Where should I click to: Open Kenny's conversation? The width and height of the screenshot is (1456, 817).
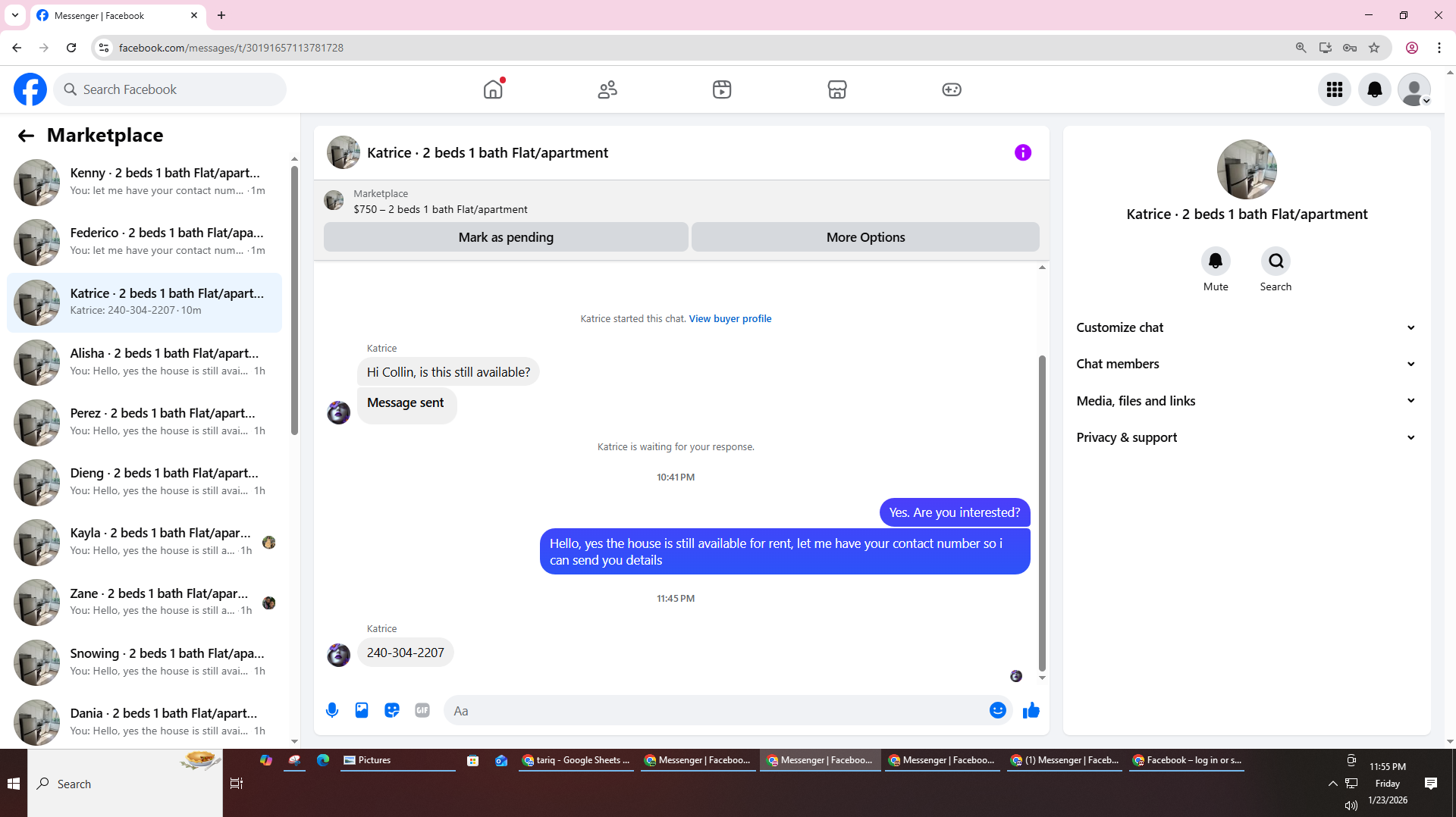pos(144,182)
